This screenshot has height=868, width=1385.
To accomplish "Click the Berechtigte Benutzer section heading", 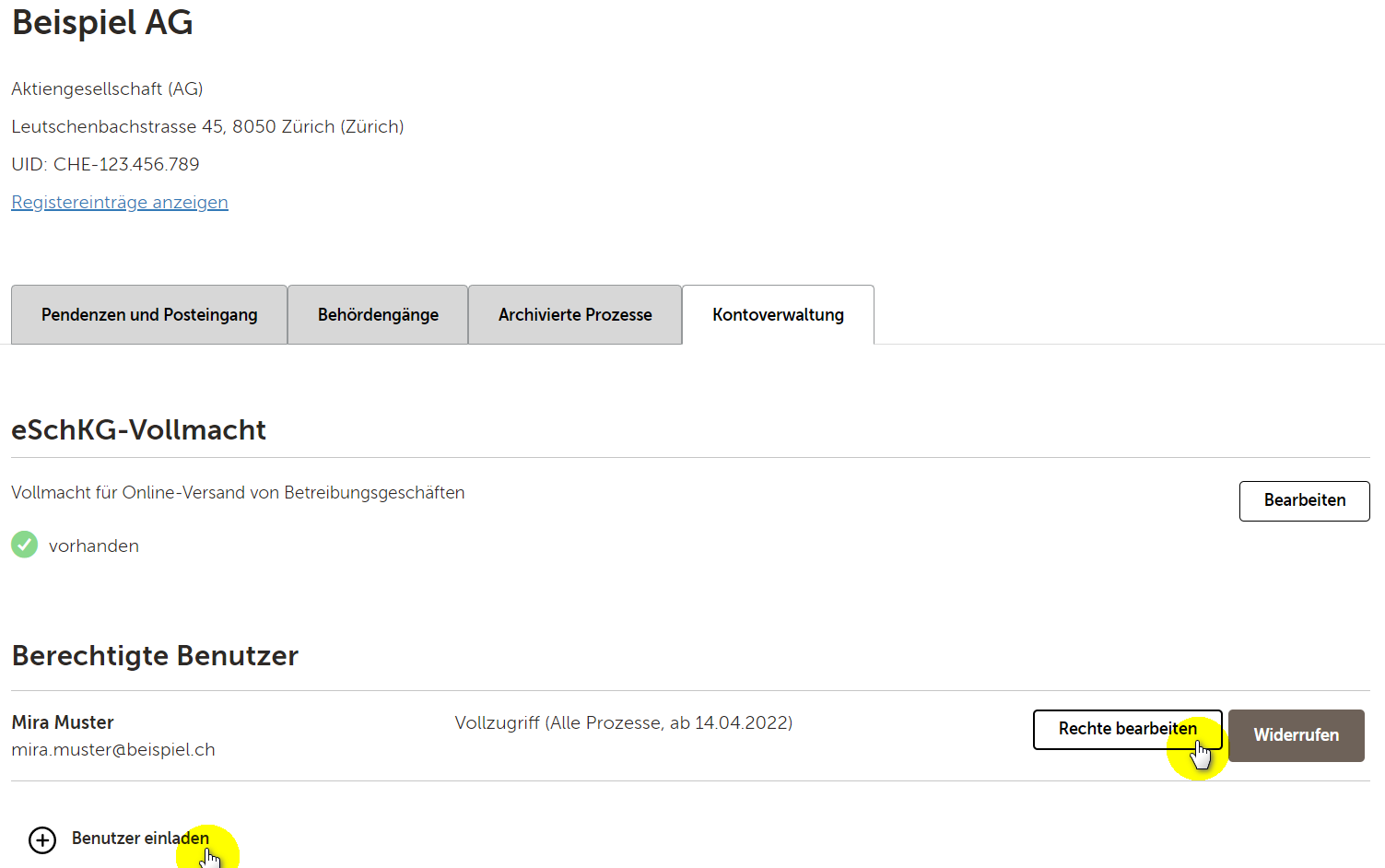I will coord(155,655).
